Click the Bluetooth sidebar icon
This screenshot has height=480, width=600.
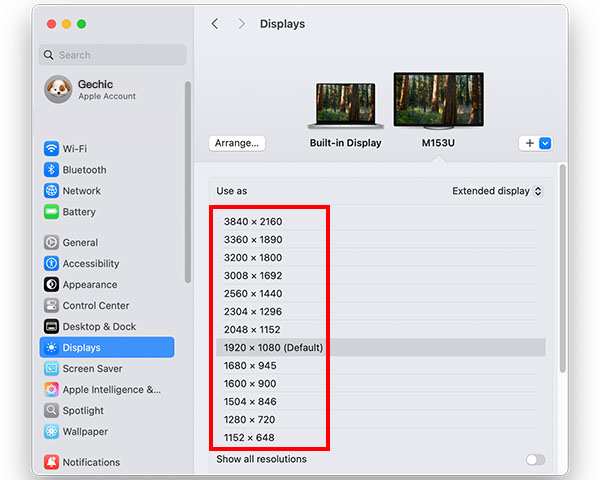coord(51,169)
